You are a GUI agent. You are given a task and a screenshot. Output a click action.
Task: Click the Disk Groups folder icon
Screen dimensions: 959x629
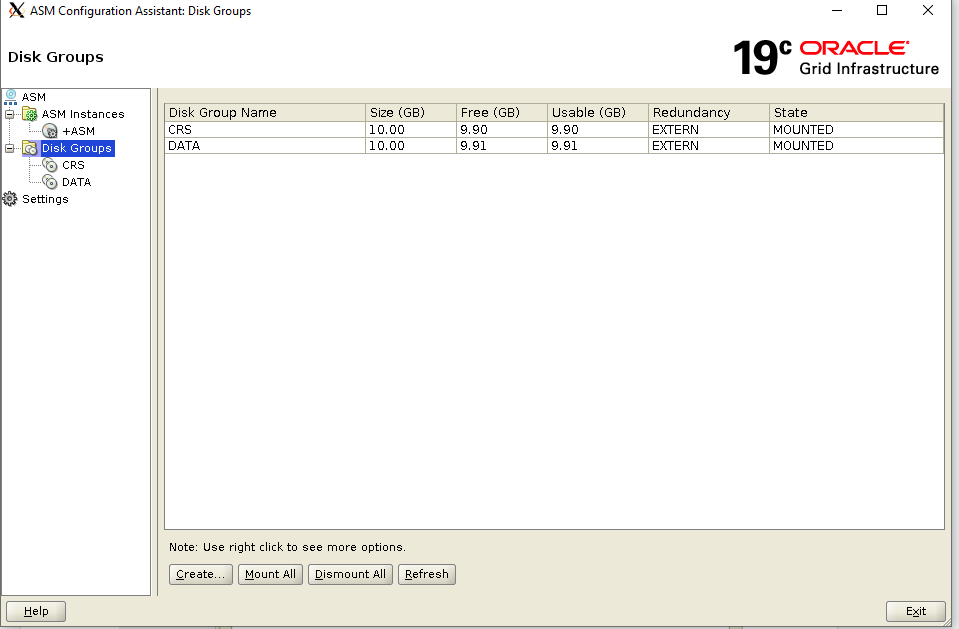pyautogui.click(x=29, y=148)
